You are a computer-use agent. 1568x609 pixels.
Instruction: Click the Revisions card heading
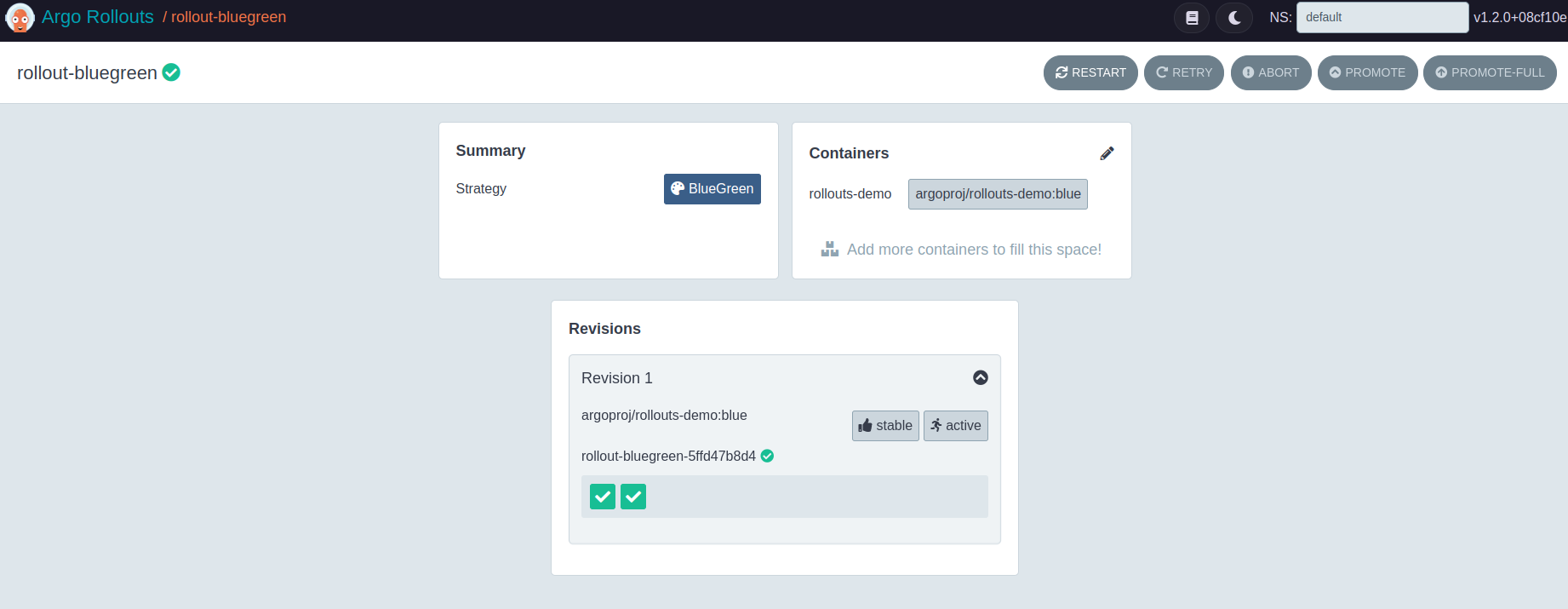pyautogui.click(x=604, y=329)
